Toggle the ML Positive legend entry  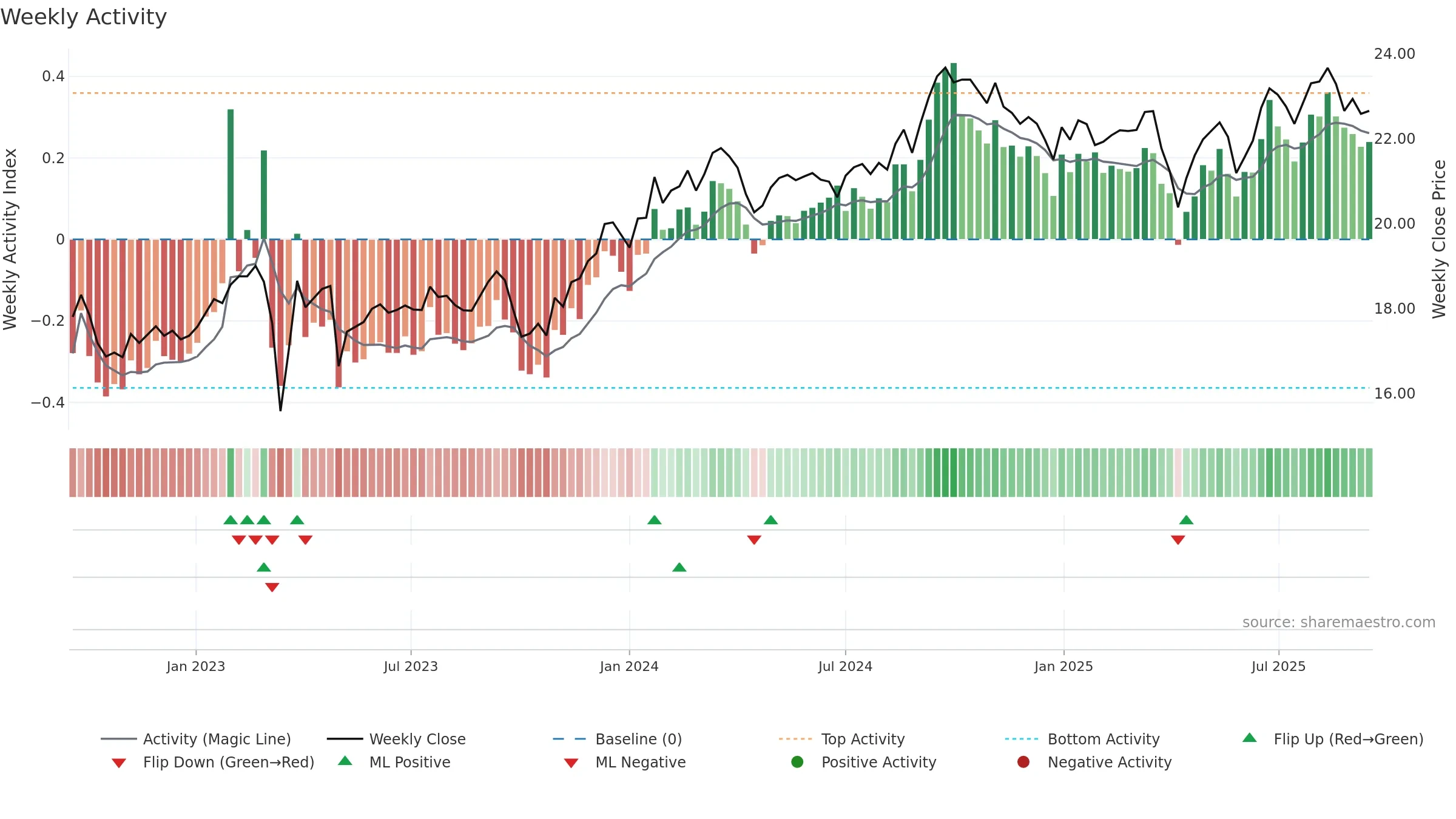(394, 762)
